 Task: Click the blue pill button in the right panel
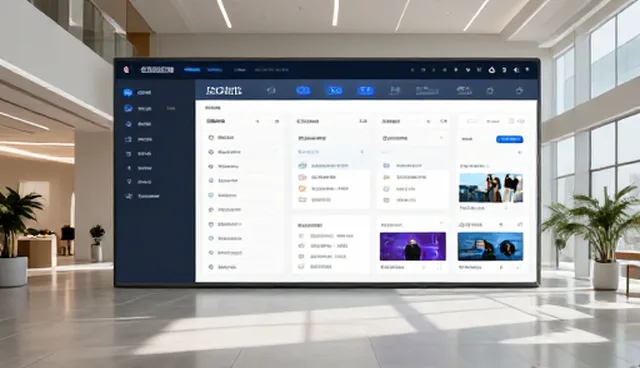[x=509, y=140]
